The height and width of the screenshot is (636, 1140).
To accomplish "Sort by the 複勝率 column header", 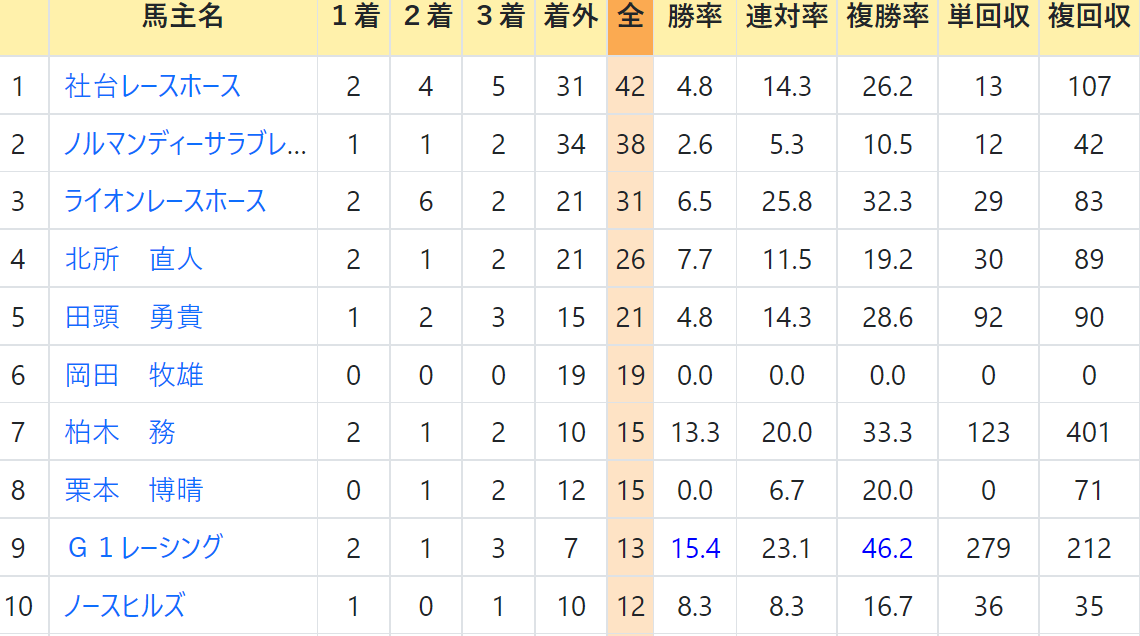I will tap(888, 16).
